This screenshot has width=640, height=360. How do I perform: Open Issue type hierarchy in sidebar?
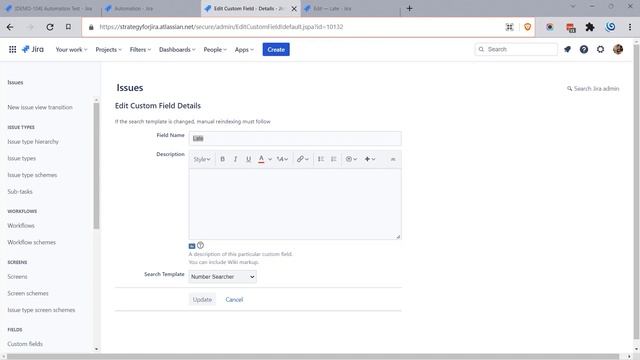pos(33,142)
